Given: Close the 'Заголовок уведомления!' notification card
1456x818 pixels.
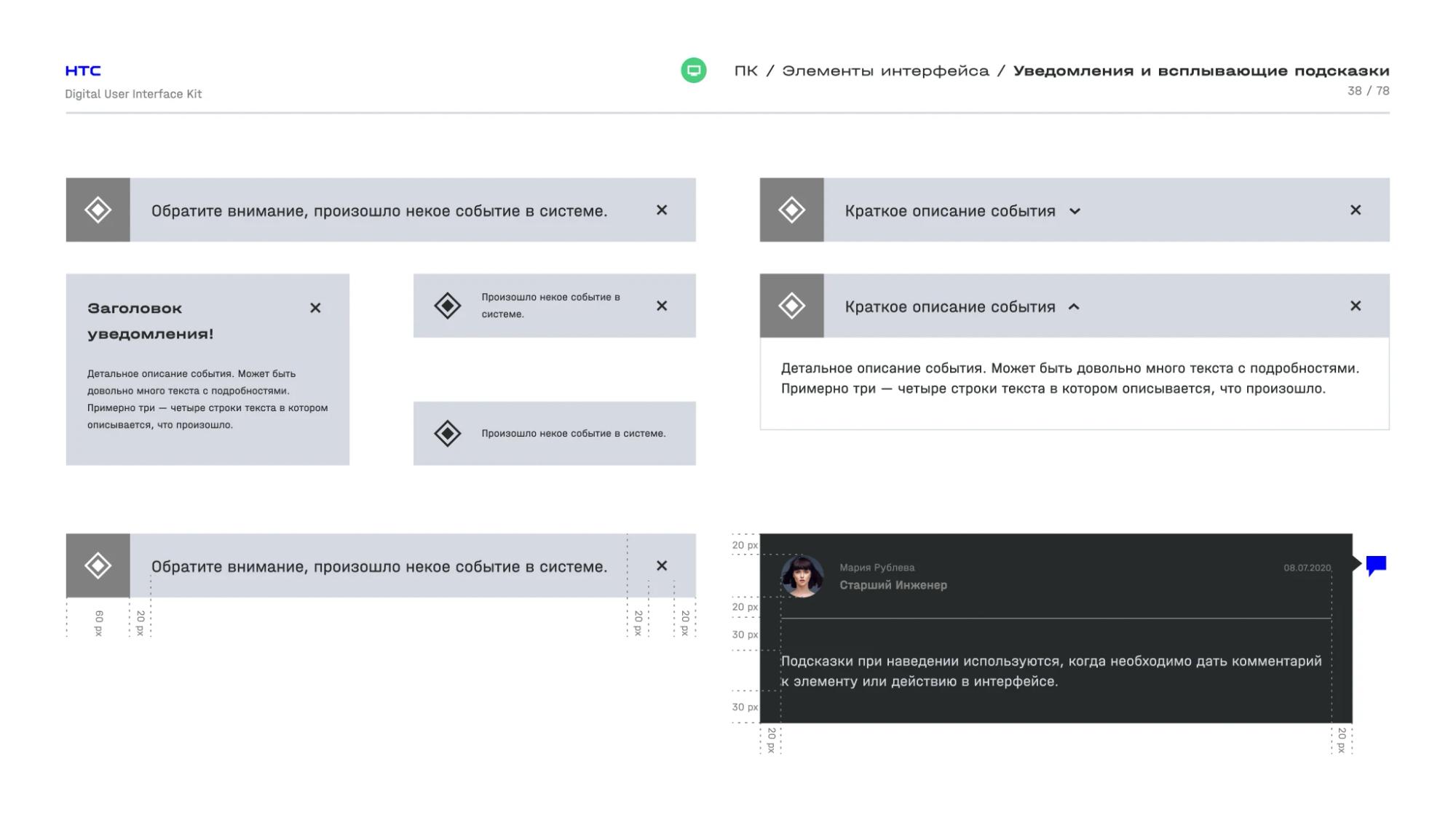Looking at the screenshot, I should coord(315,308).
